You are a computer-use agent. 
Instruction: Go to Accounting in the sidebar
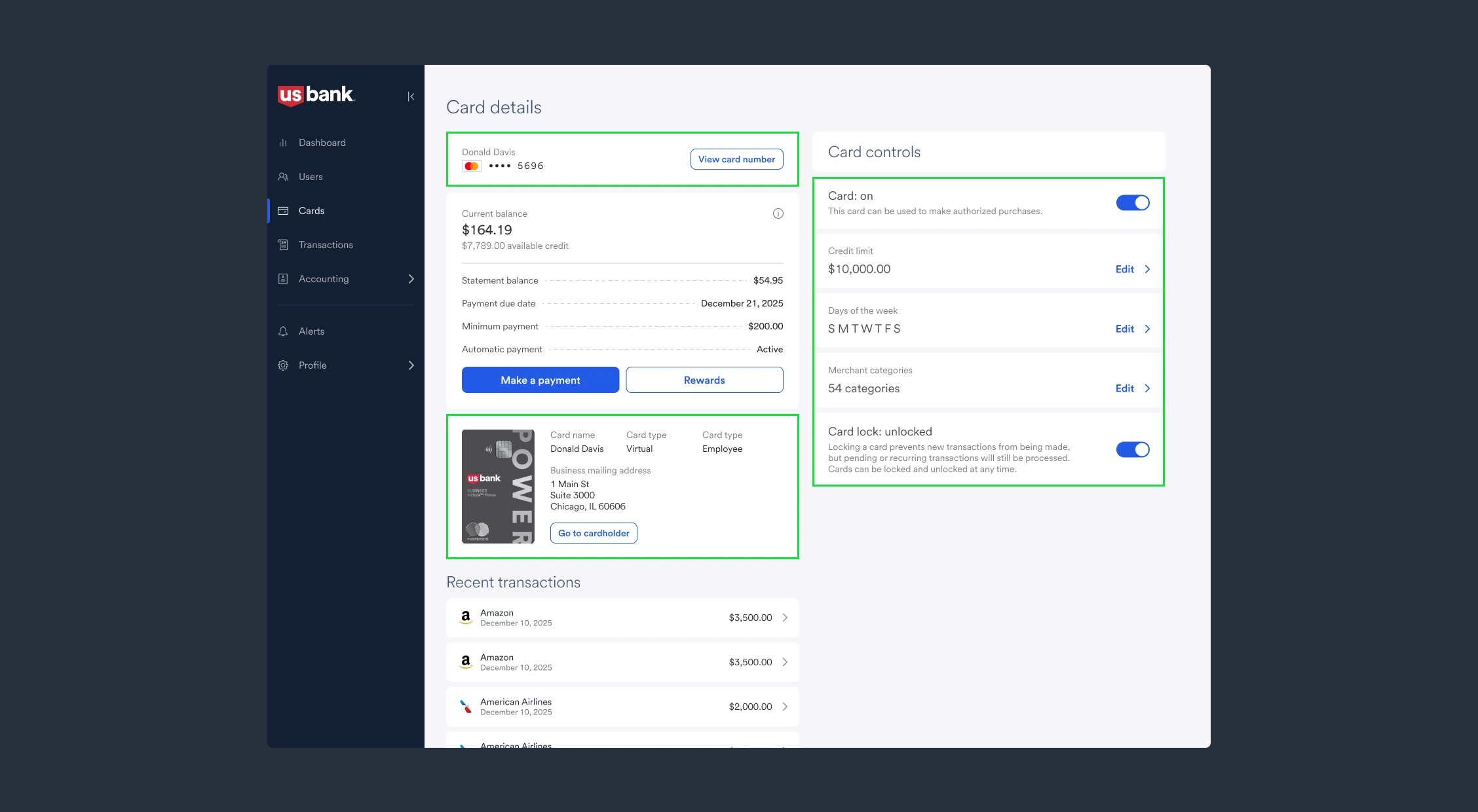[324, 279]
